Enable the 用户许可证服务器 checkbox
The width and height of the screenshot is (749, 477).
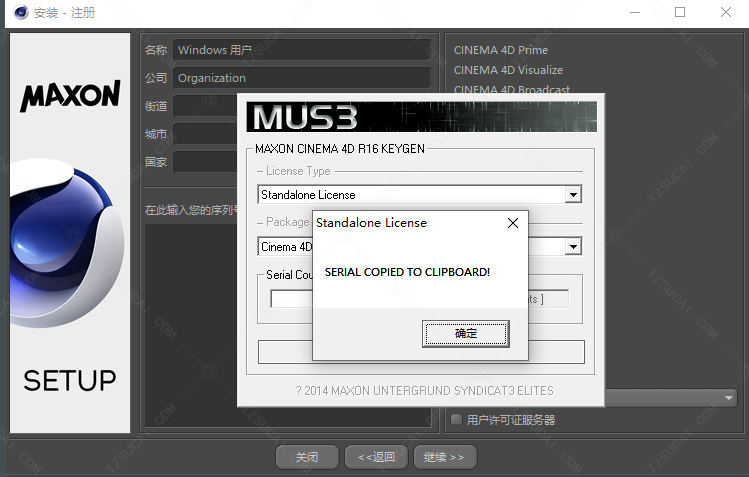pos(457,420)
